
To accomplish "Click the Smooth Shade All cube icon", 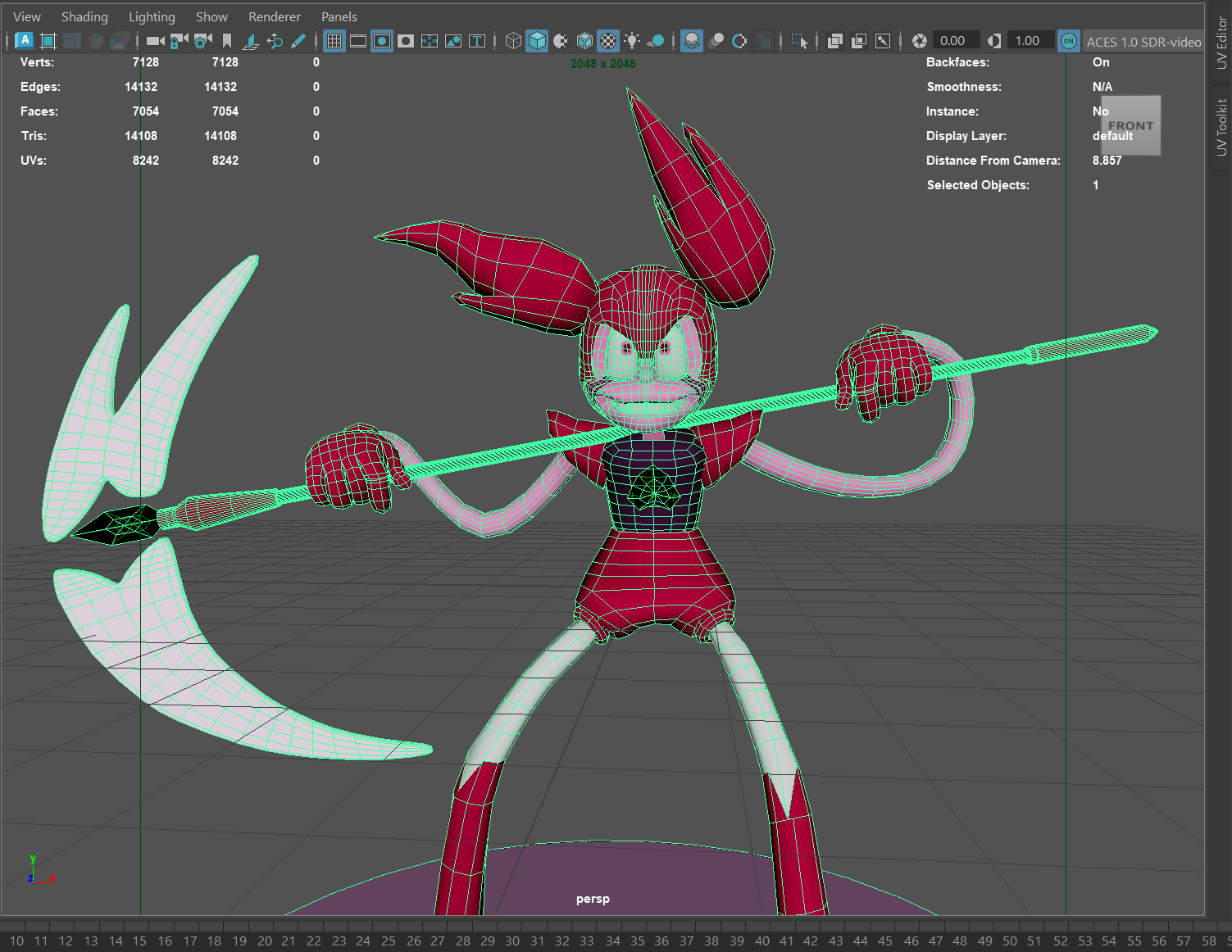I will (x=537, y=41).
